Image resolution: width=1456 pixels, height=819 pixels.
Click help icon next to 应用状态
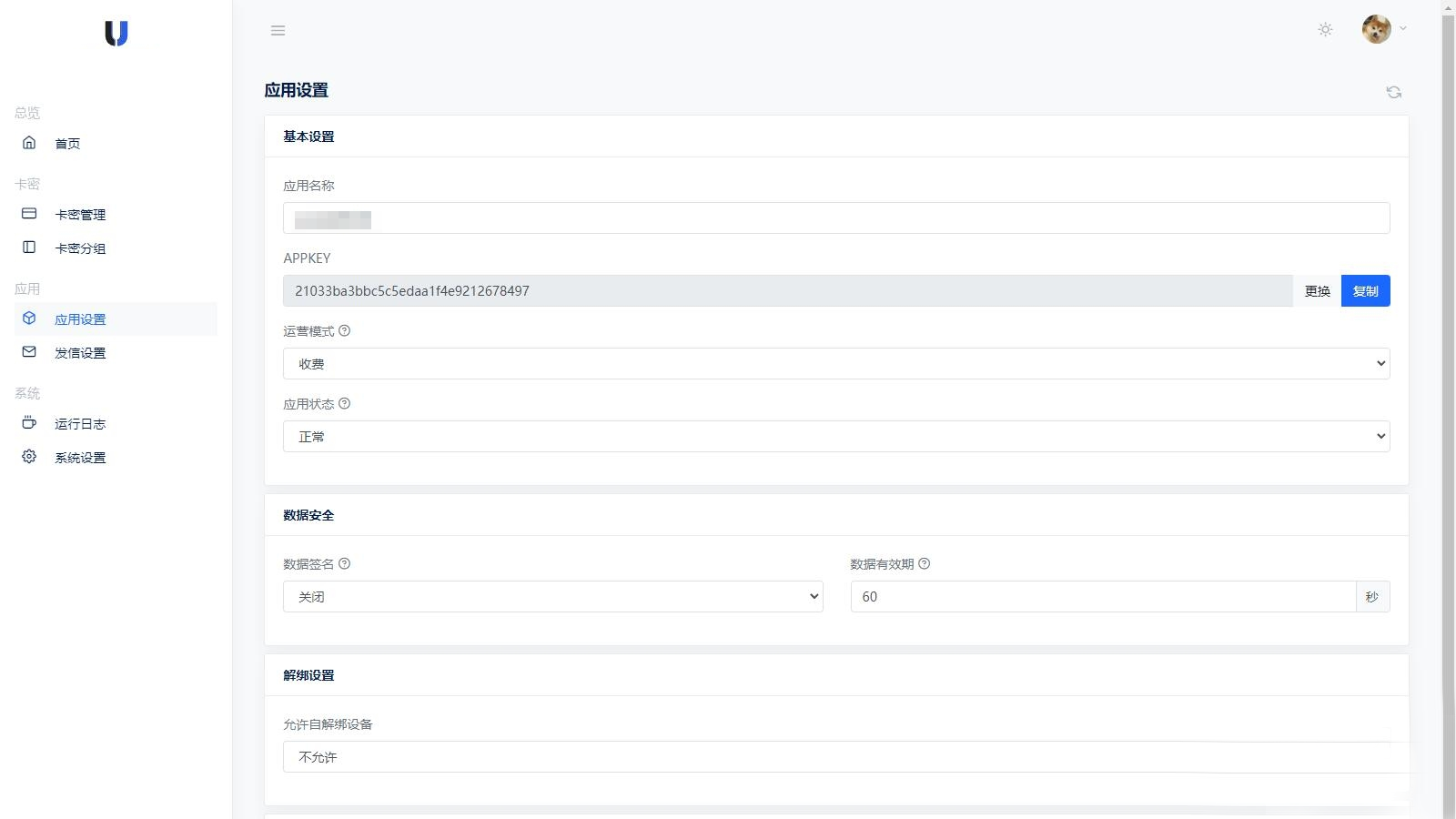point(344,404)
